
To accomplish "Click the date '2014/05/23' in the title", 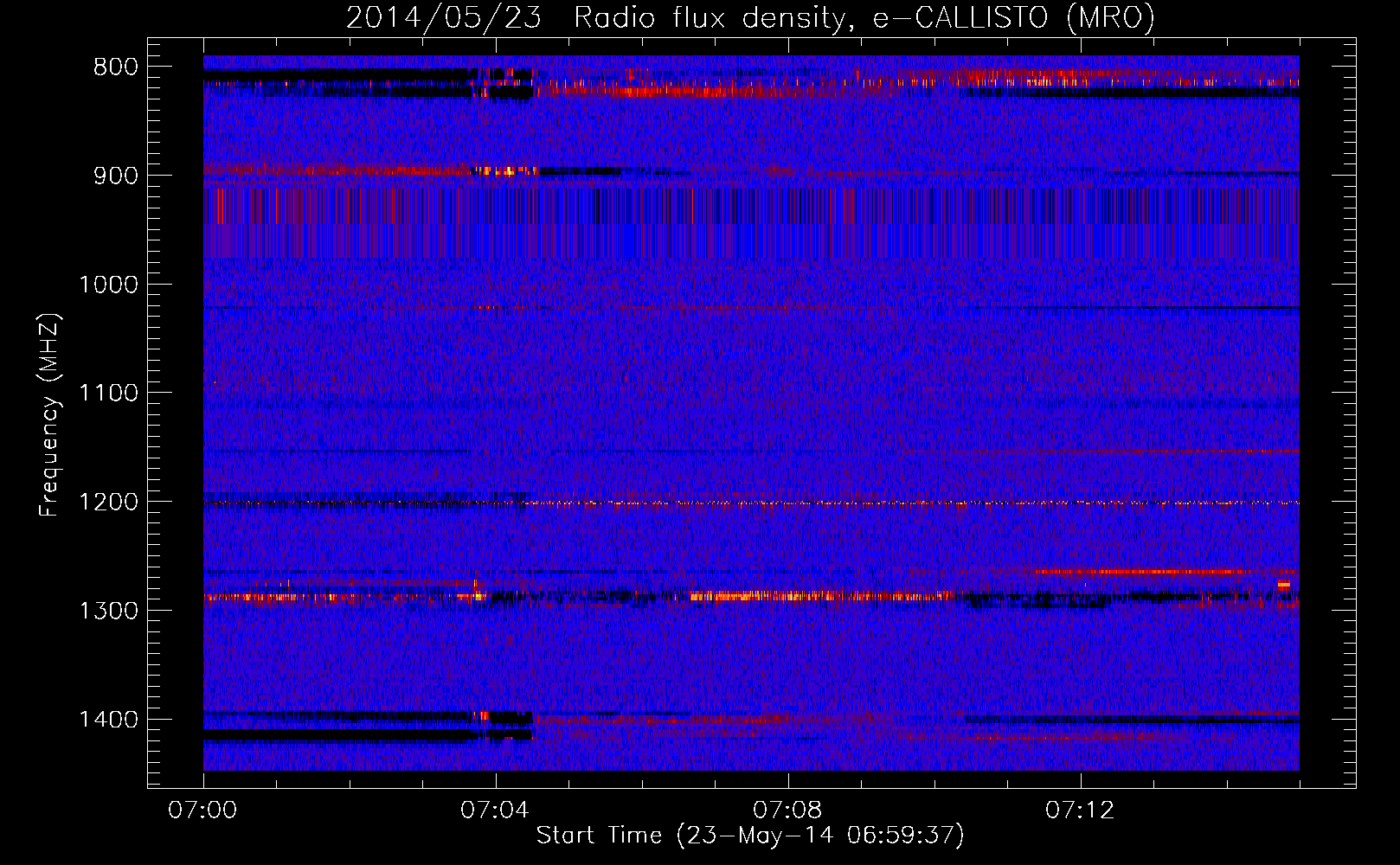I will pyautogui.click(x=444, y=18).
